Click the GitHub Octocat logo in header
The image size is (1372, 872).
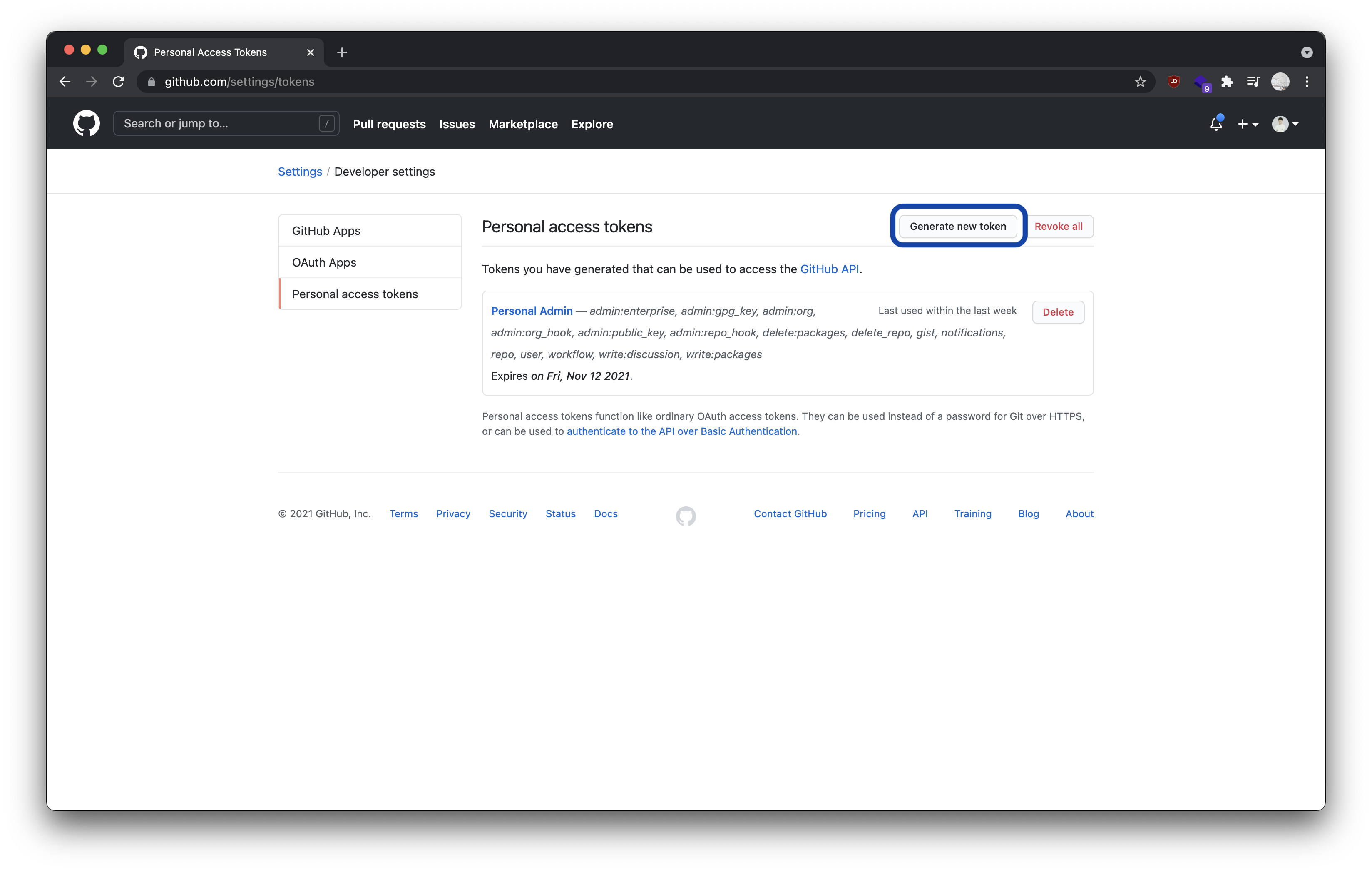[x=86, y=123]
